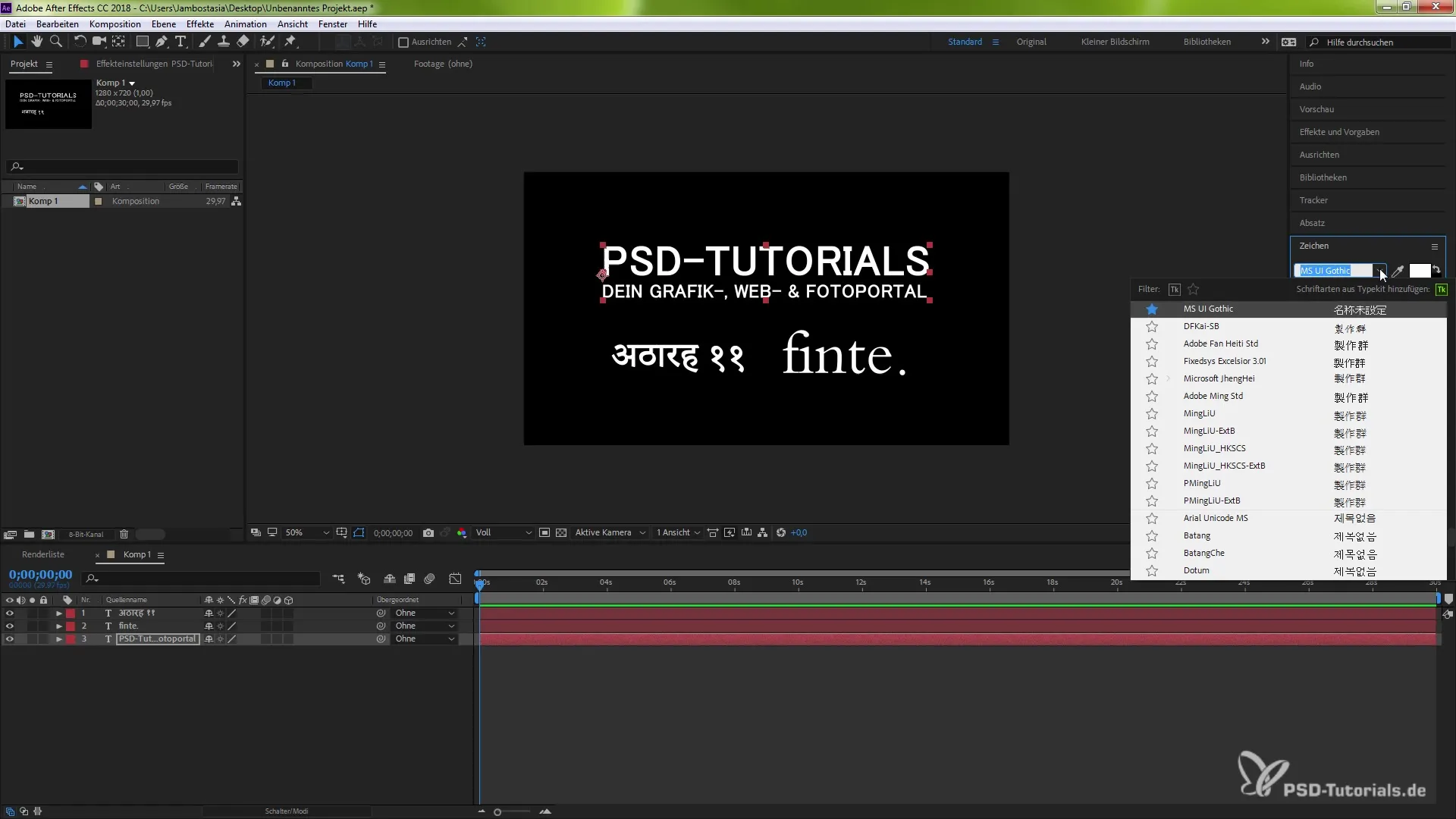The image size is (1456, 819).
Task: Hide layer 1 with its eye toggle
Action: pos(10,613)
